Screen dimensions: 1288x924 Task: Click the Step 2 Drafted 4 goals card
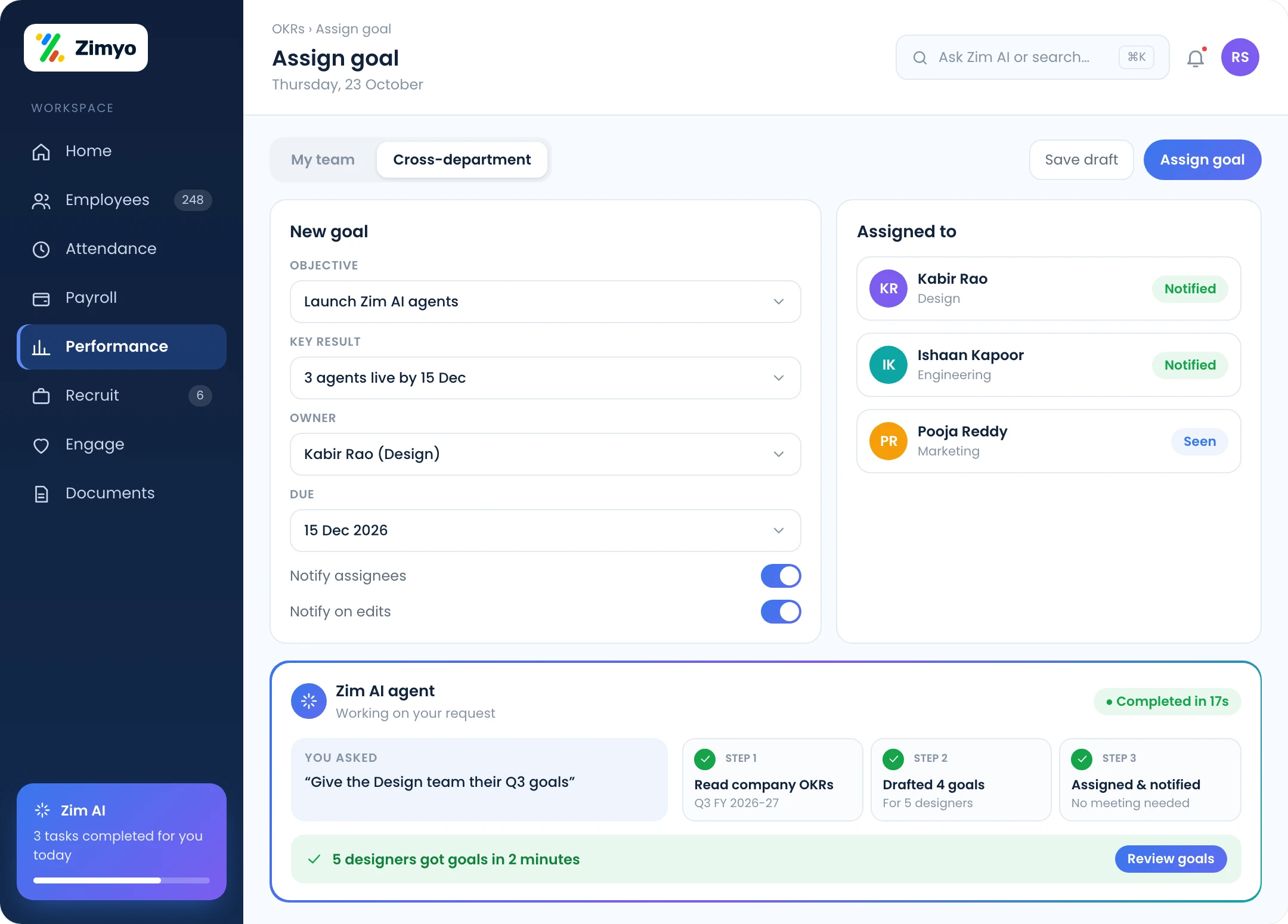click(961, 780)
